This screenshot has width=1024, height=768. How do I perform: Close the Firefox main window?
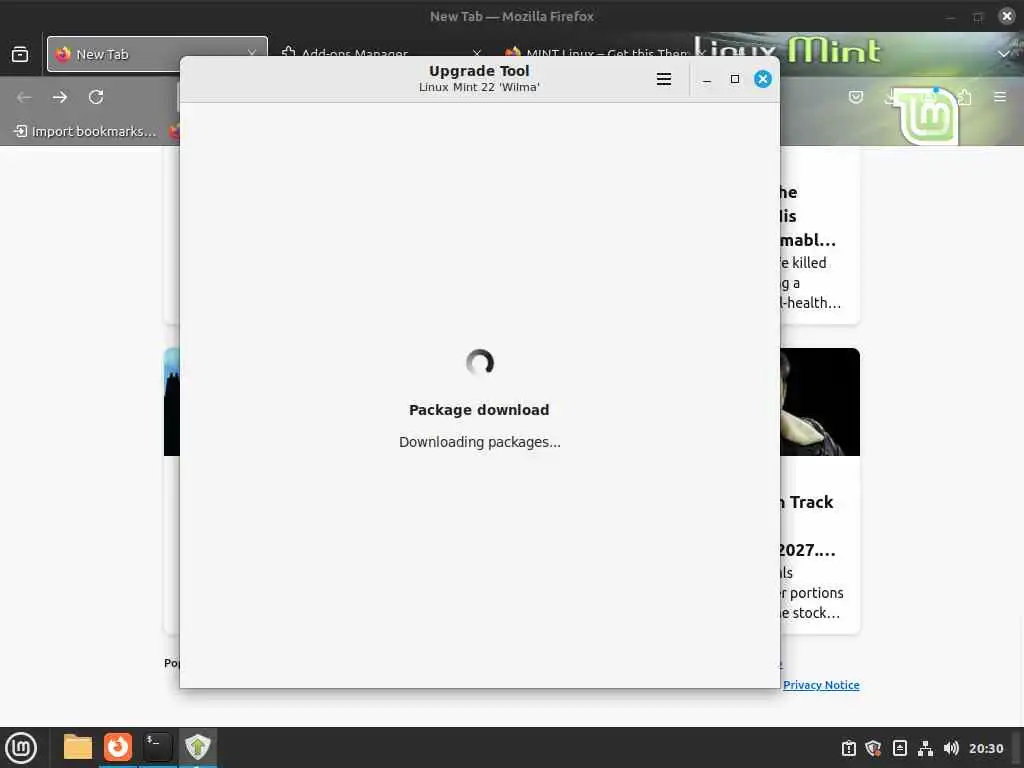click(x=1006, y=16)
